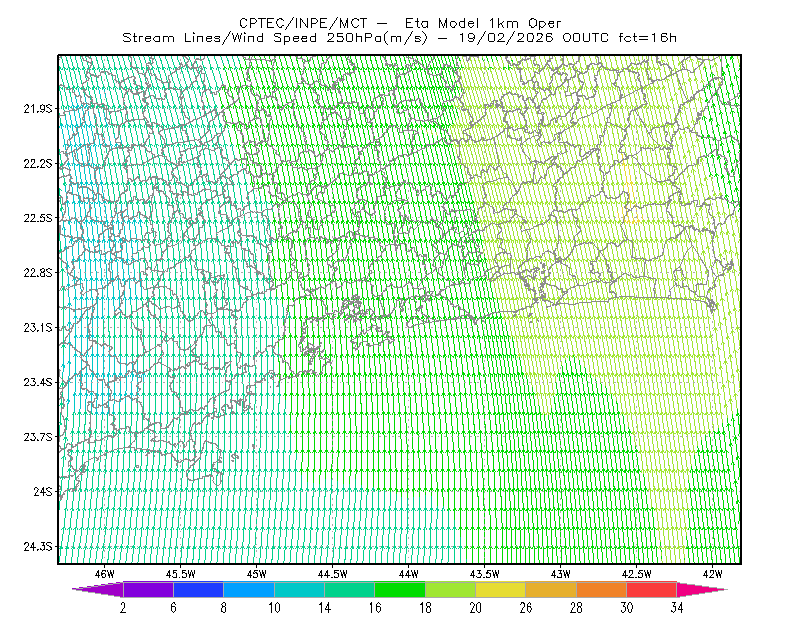Click the amber color bar segment
Viewport: 800px width, 618px height.
551,589
